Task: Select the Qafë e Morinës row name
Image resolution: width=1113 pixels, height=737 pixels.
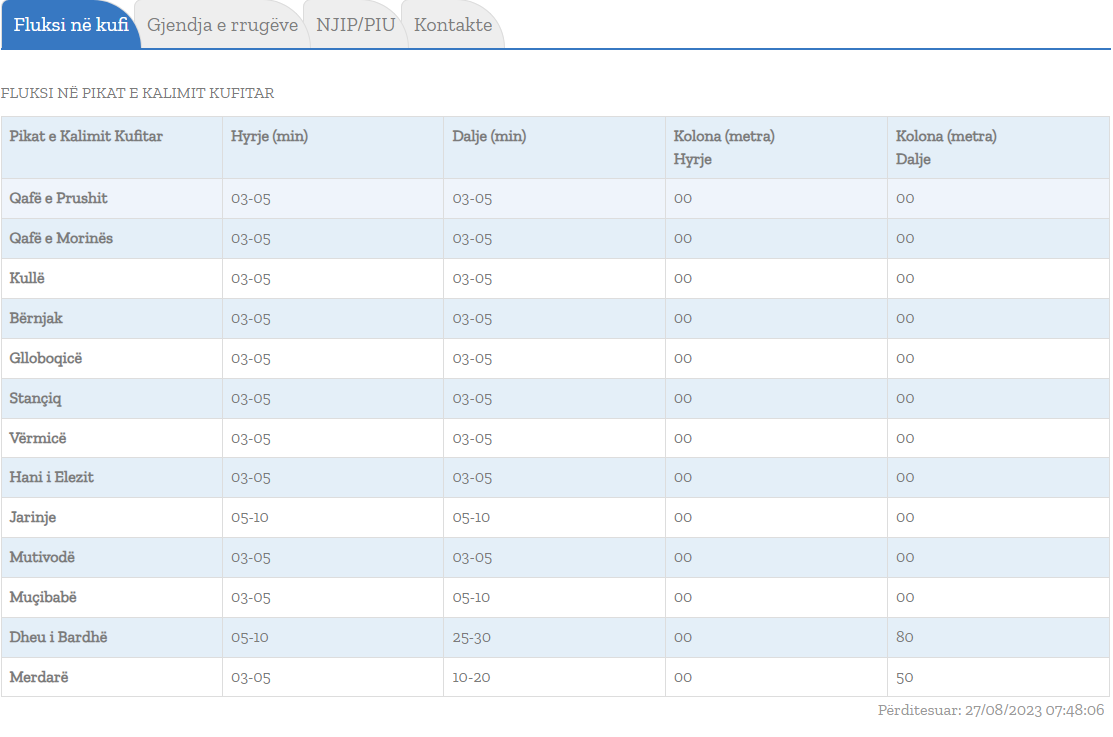Action: (x=62, y=238)
